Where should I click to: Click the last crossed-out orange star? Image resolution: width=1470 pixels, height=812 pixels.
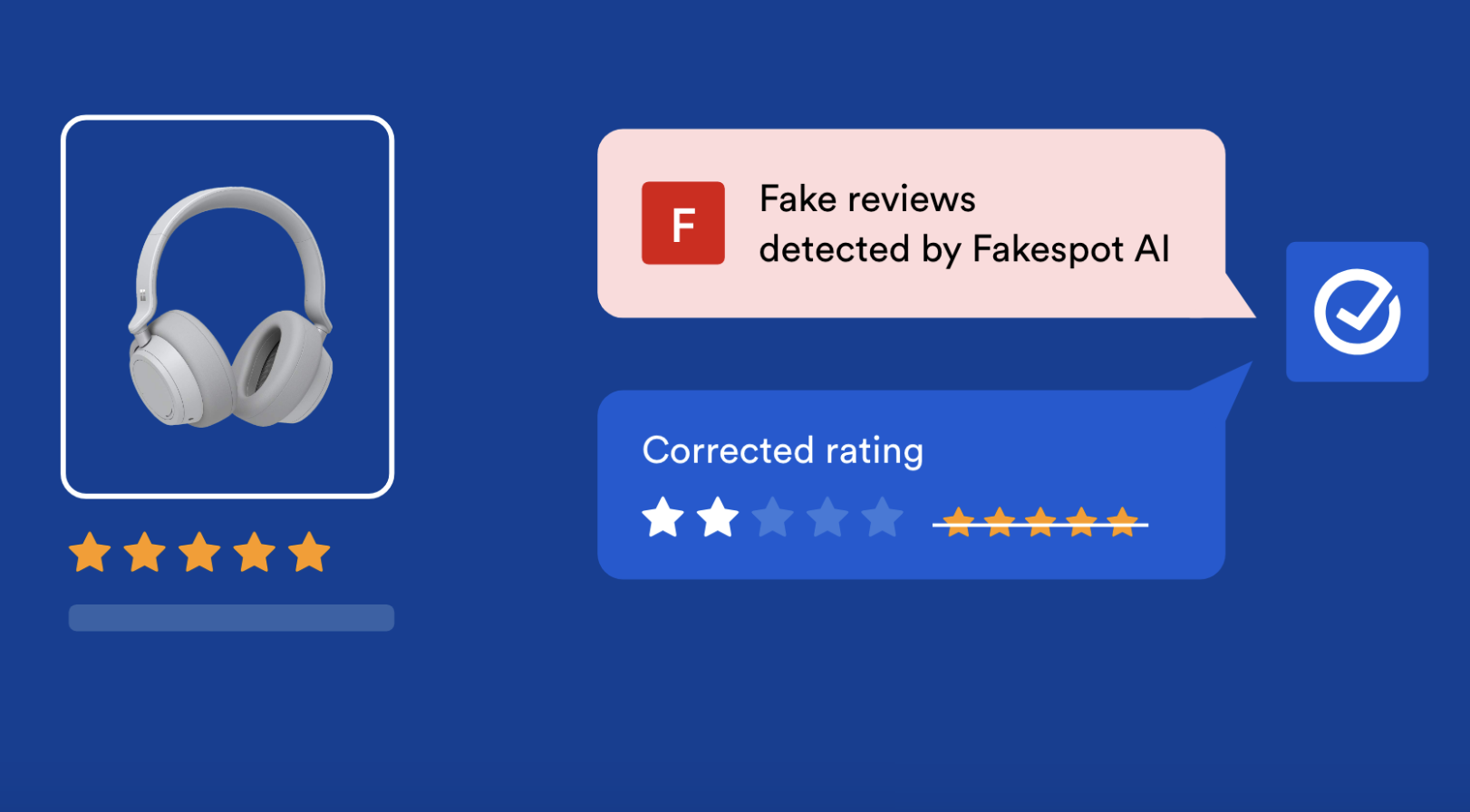point(1122,523)
